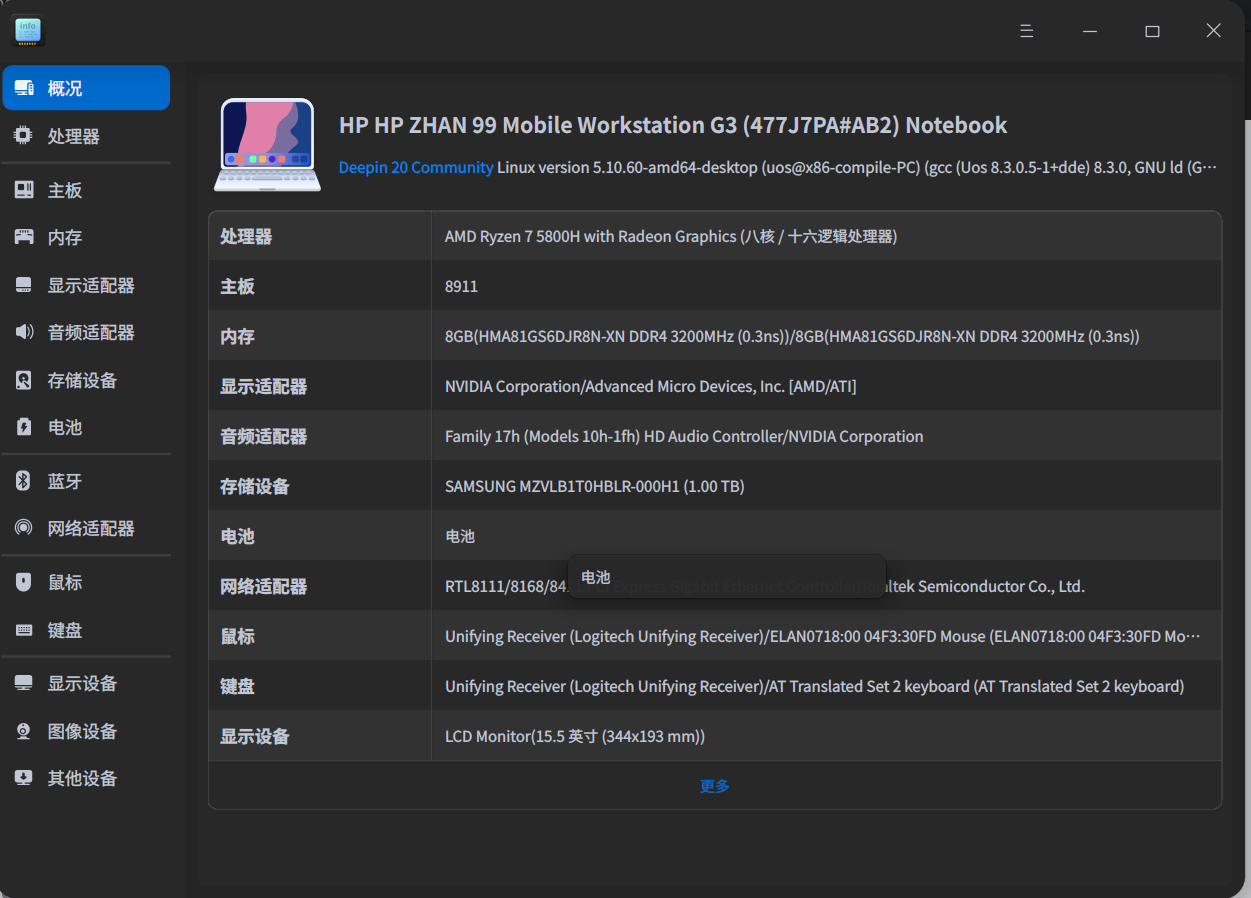Click the 主板 motherboard icon in sidebar
1251x898 pixels.
(24, 190)
